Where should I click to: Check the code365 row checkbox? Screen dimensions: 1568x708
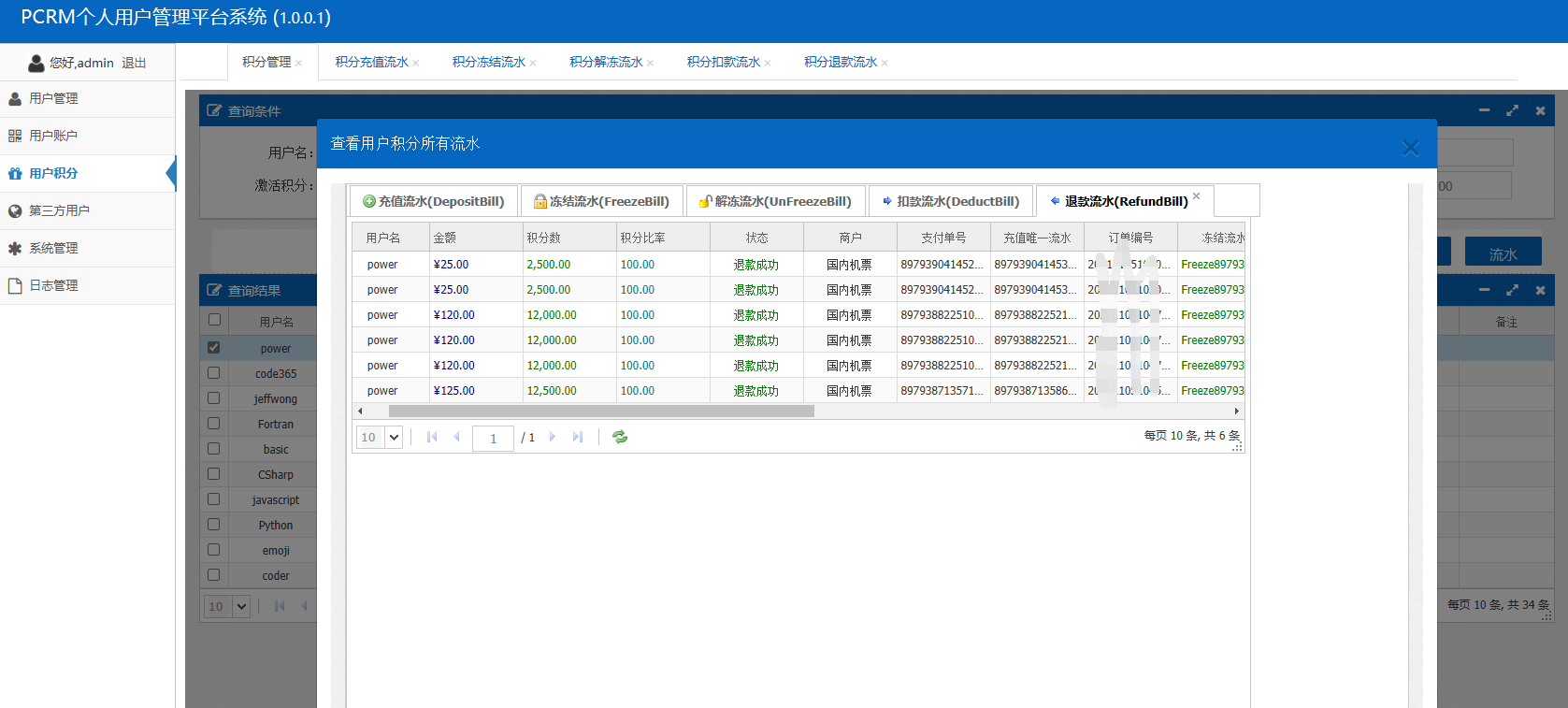(x=214, y=373)
